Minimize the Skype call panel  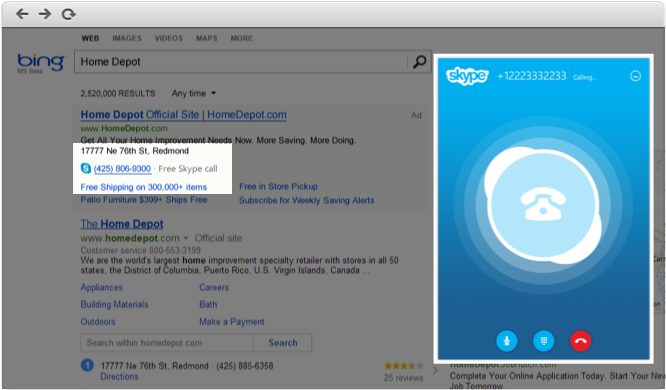pyautogui.click(x=635, y=76)
